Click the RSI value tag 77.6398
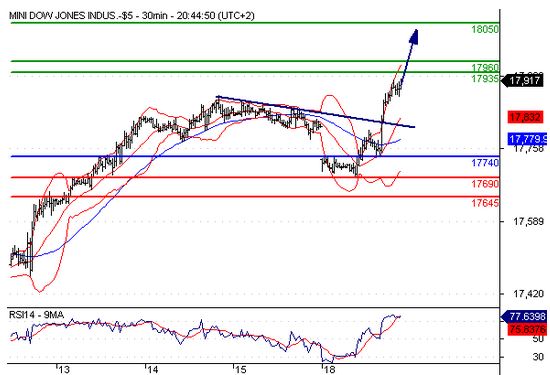The height and width of the screenshot is (375, 550). 524,317
